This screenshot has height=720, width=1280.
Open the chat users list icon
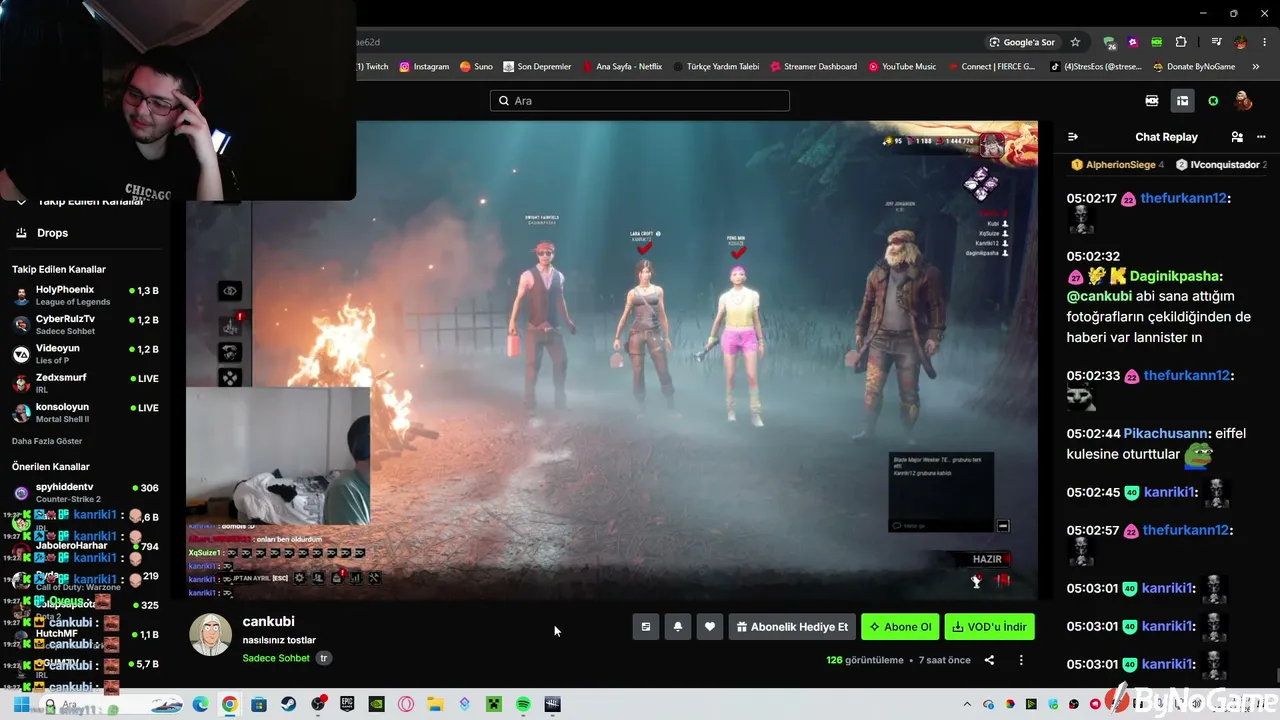pos(1237,137)
